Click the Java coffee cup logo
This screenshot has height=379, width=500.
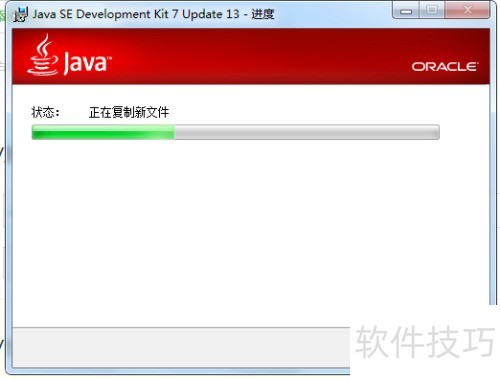(43, 55)
